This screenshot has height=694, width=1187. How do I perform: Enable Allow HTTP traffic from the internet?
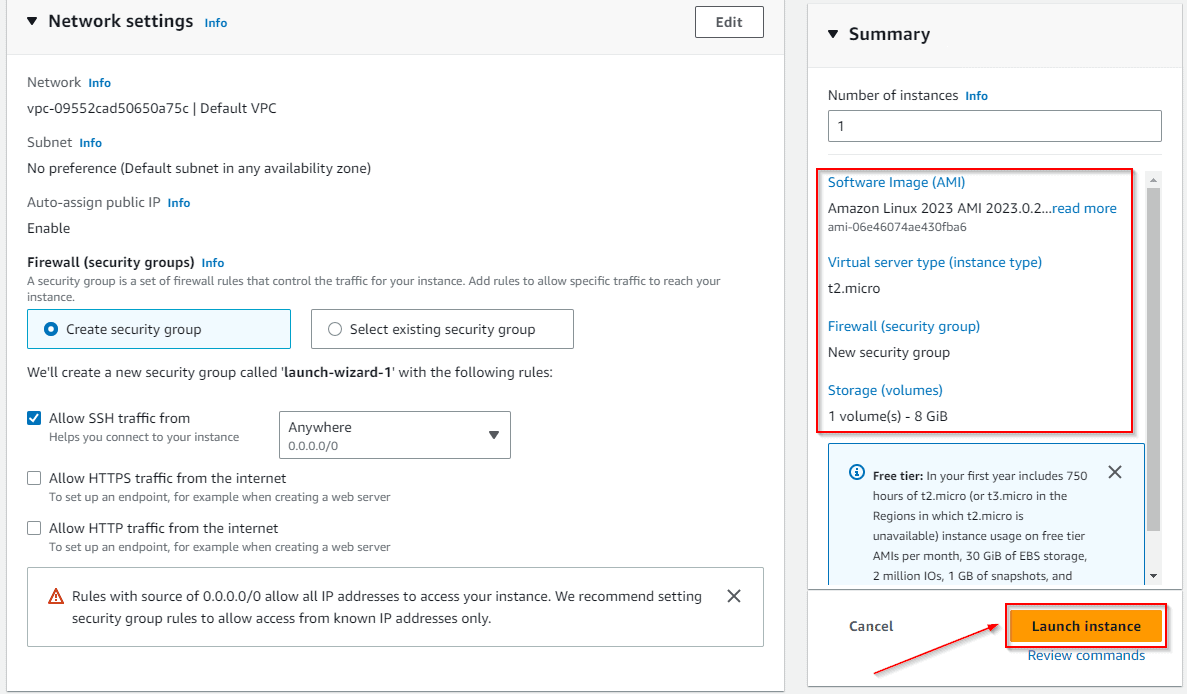(x=33, y=528)
